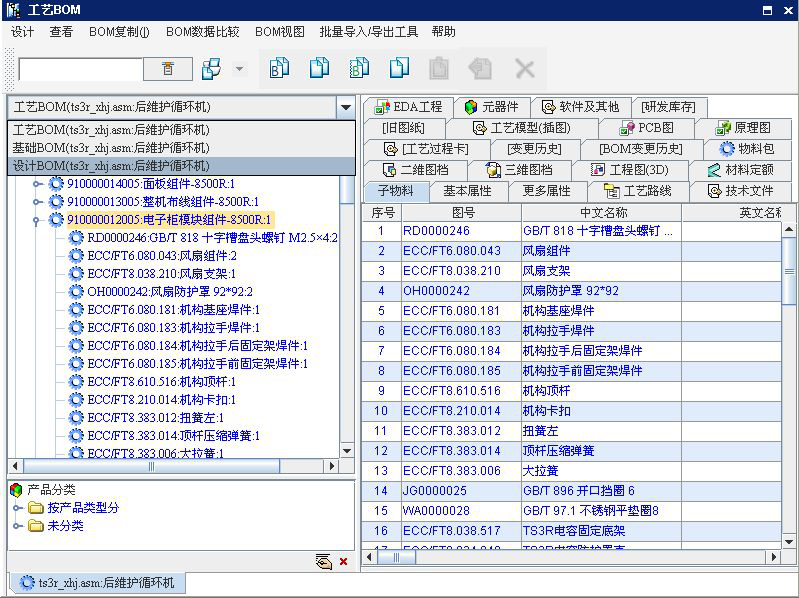Click the 图号 column header
Image resolution: width=799 pixels, height=598 pixels.
pyautogui.click(x=462, y=212)
